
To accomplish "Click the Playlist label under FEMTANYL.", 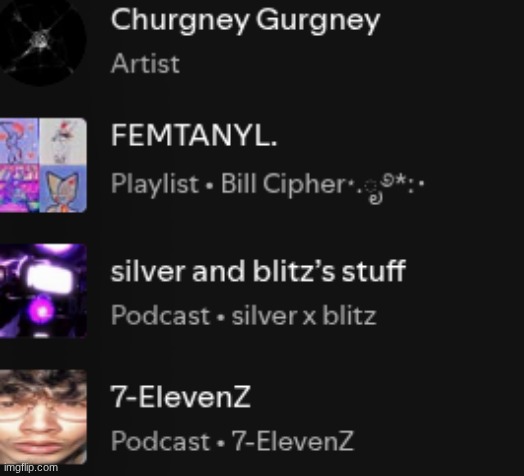I will (x=155, y=184).
